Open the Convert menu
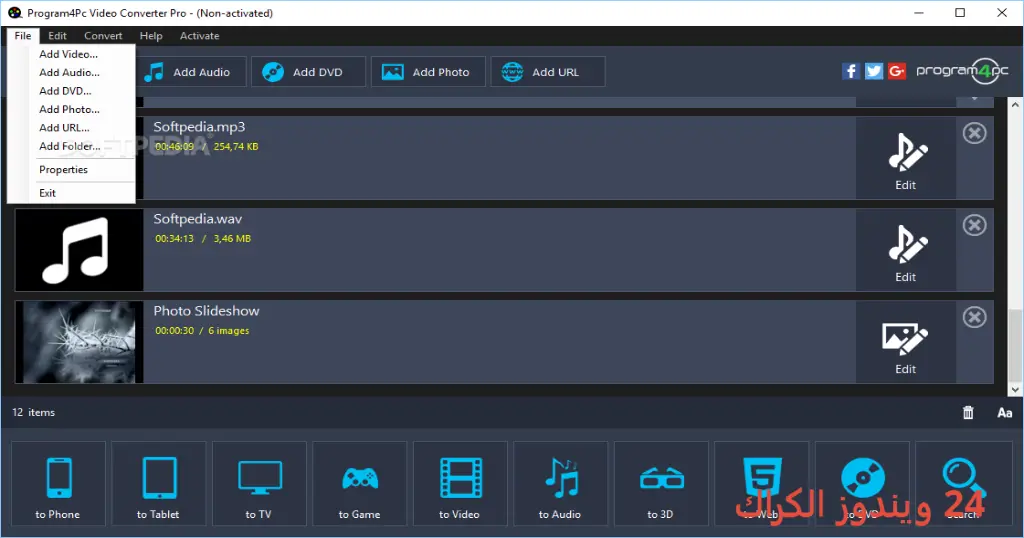This screenshot has width=1024, height=538. pyautogui.click(x=103, y=36)
